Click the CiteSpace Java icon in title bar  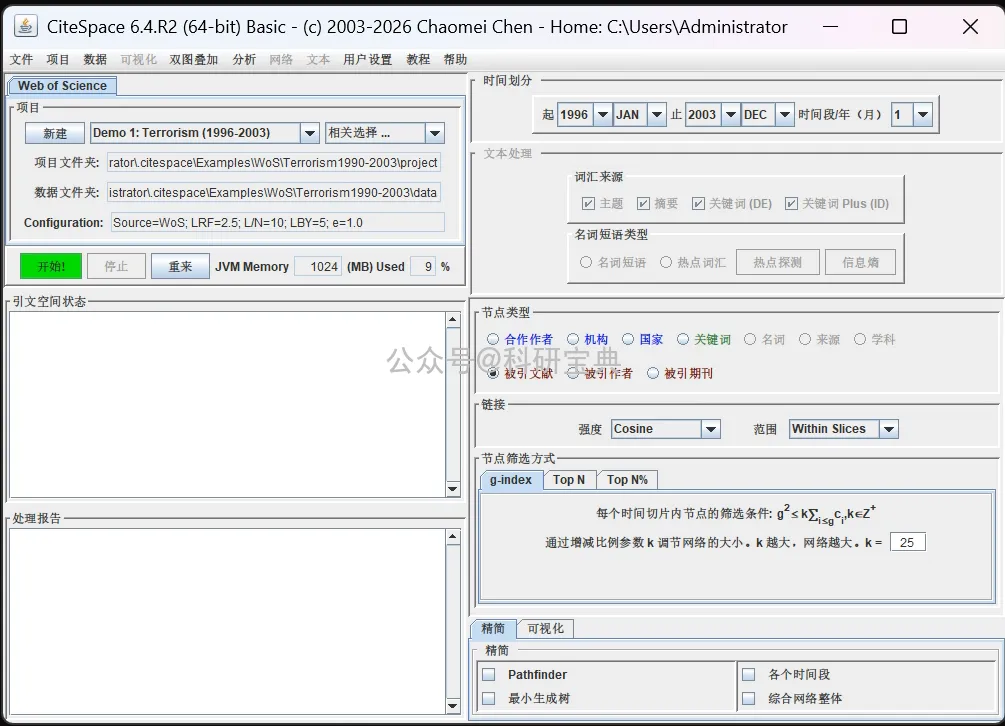[x=25, y=26]
